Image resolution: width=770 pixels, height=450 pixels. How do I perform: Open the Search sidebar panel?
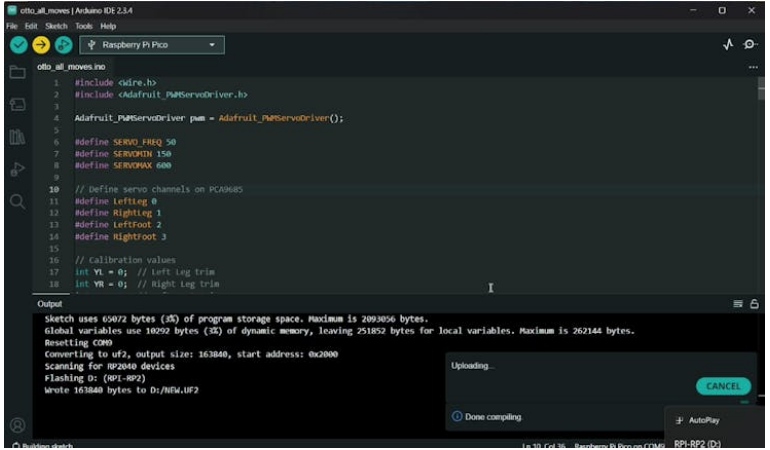pyautogui.click(x=17, y=201)
